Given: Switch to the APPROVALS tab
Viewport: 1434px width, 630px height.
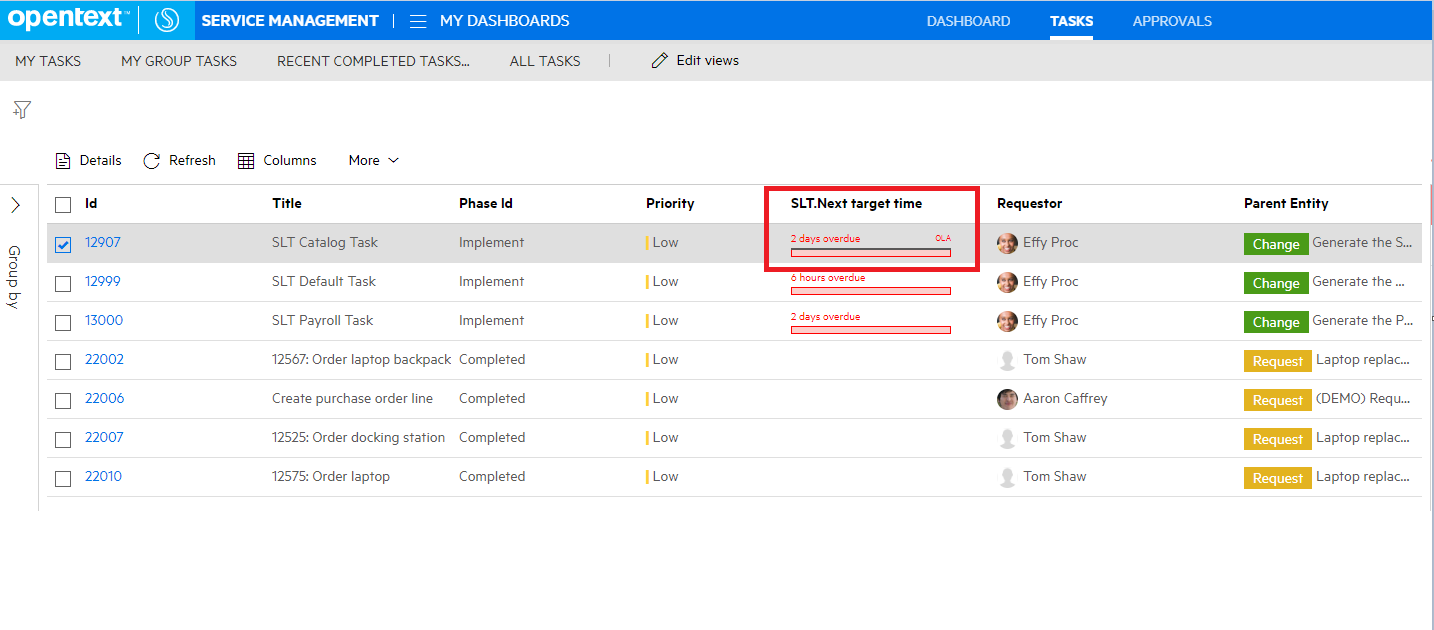Looking at the screenshot, I should pos(1171,20).
